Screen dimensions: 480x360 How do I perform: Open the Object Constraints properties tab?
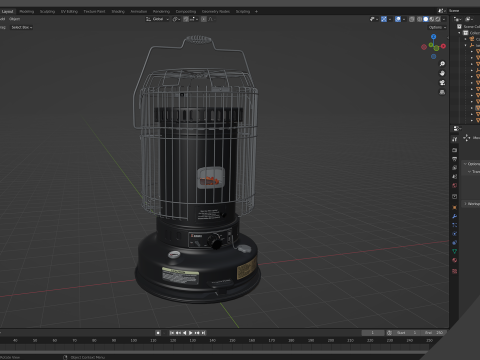pos(455,242)
